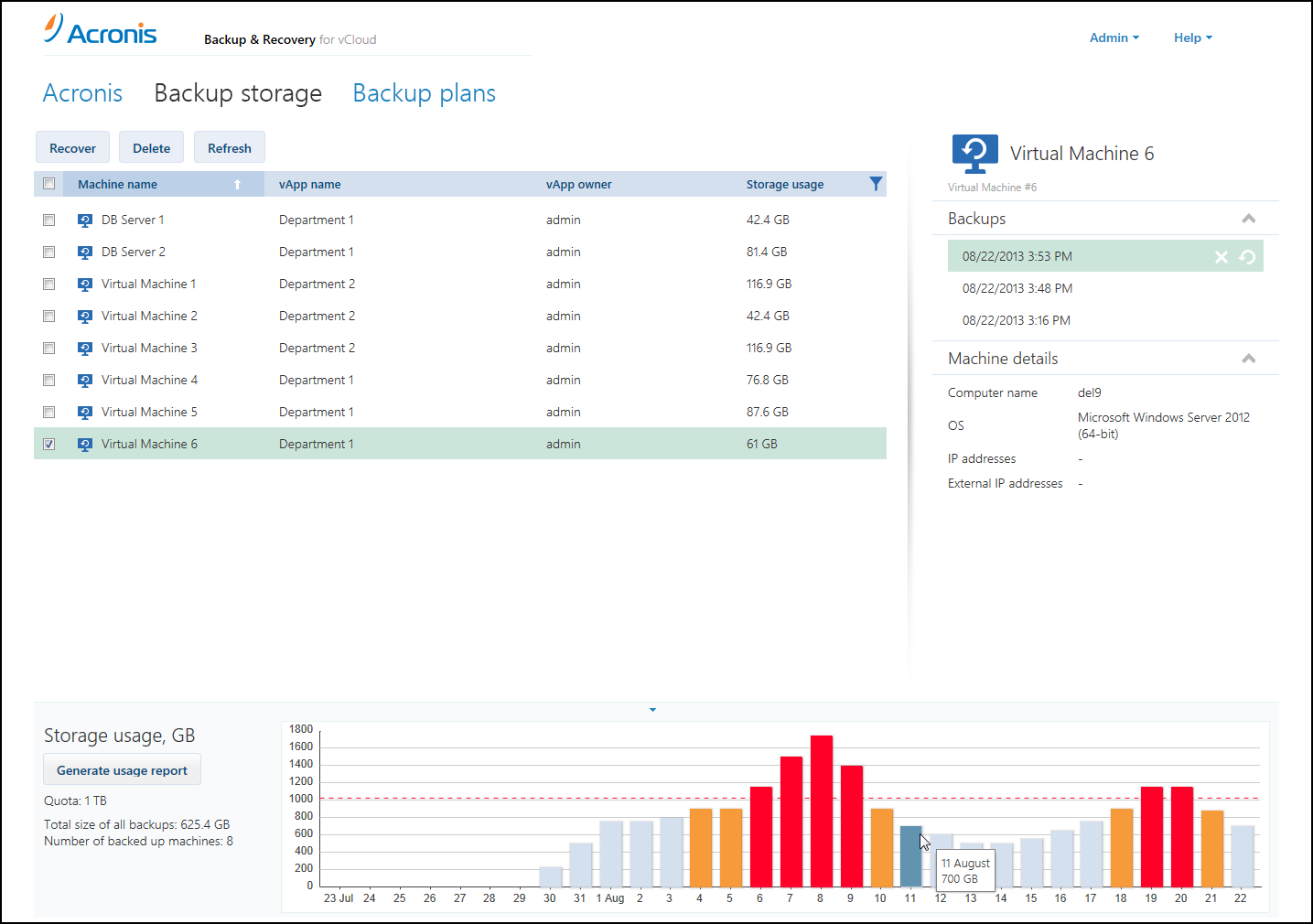The image size is (1313, 924).
Task: Click the 42.4 GB value for DB Server 1
Action: (768, 220)
